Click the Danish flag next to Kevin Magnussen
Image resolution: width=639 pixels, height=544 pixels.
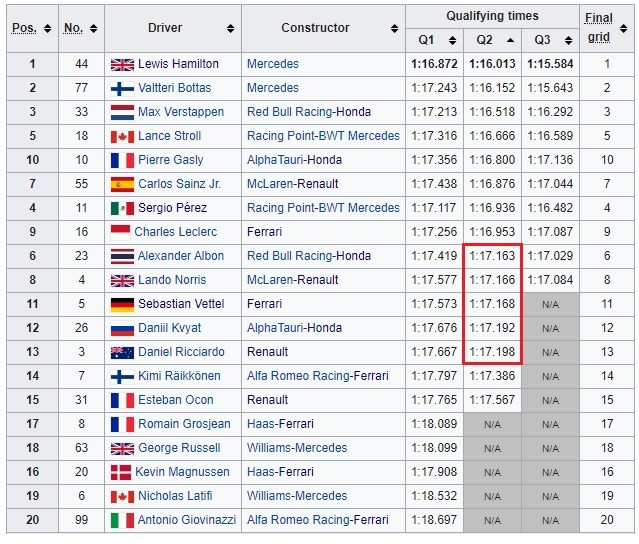click(x=122, y=472)
